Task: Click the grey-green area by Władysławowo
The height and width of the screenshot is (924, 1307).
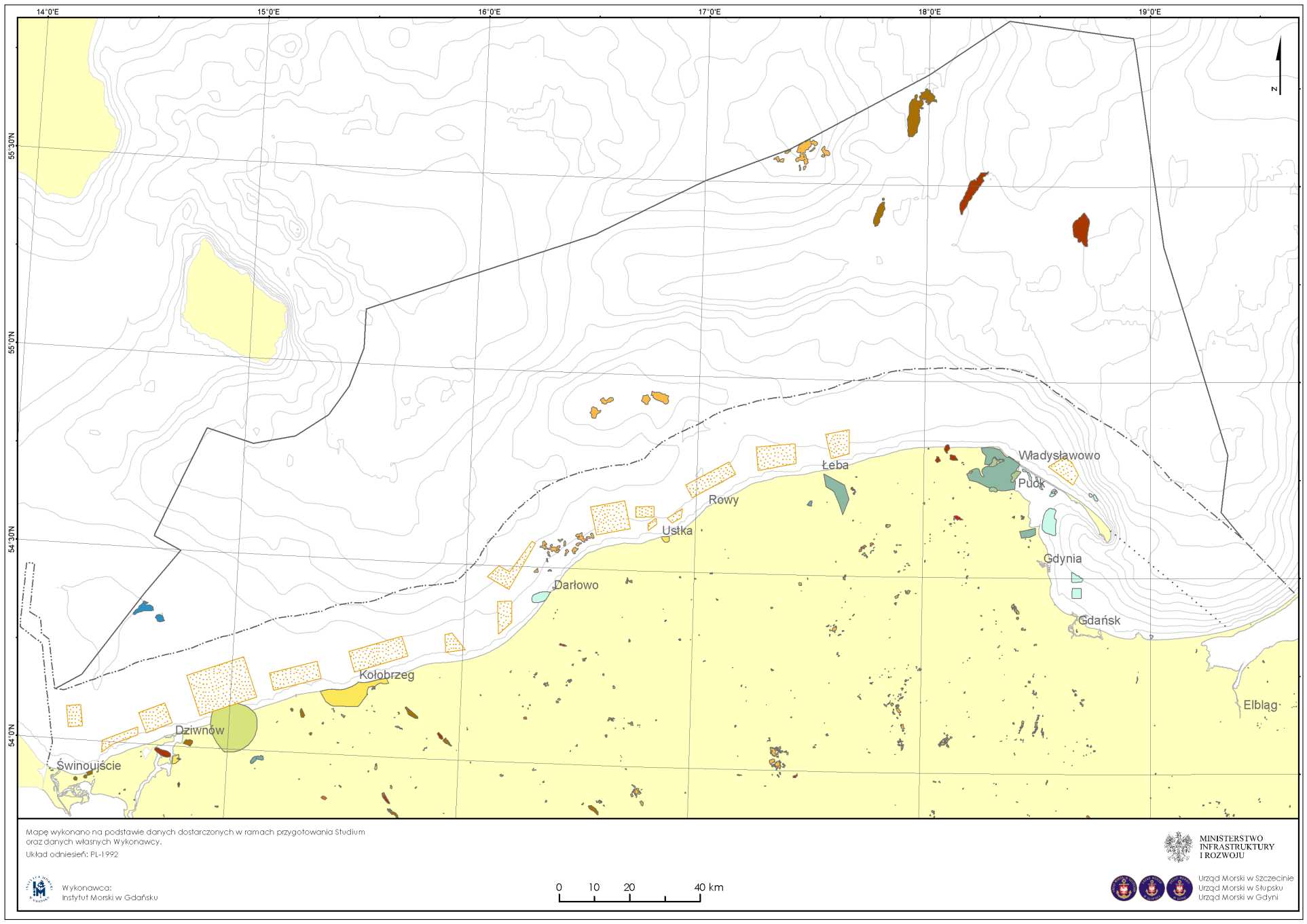Action: pyautogui.click(x=995, y=470)
